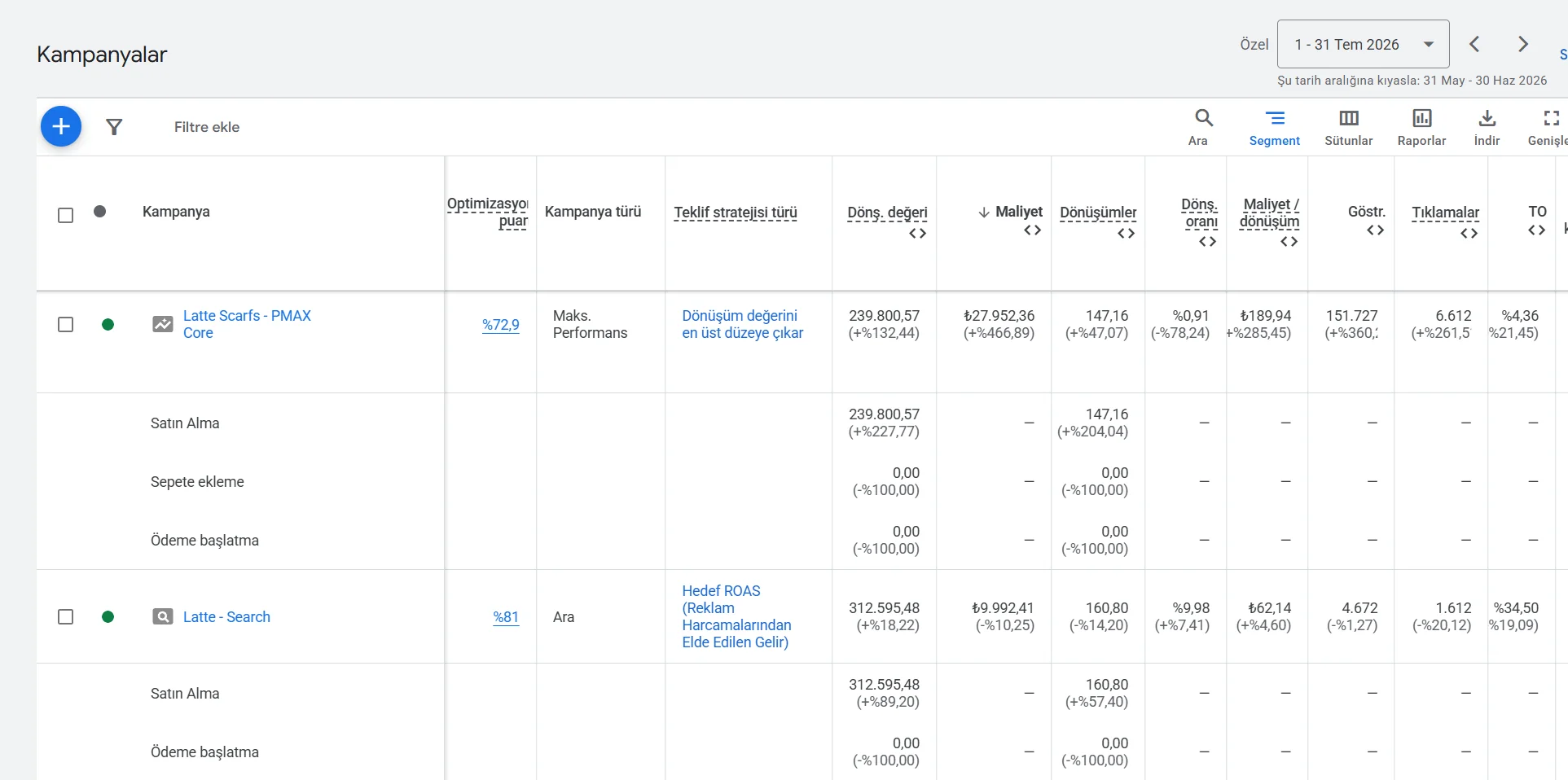Download the table with İndir
Screen dimensions: 1568x780
(x=1487, y=128)
